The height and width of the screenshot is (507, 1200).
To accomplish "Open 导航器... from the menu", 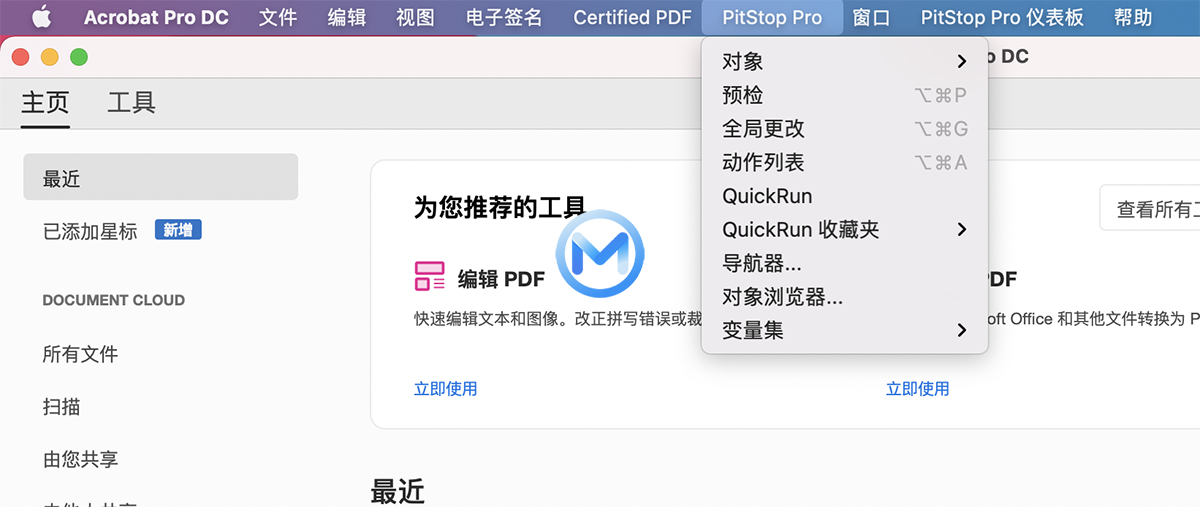I will [x=845, y=263].
